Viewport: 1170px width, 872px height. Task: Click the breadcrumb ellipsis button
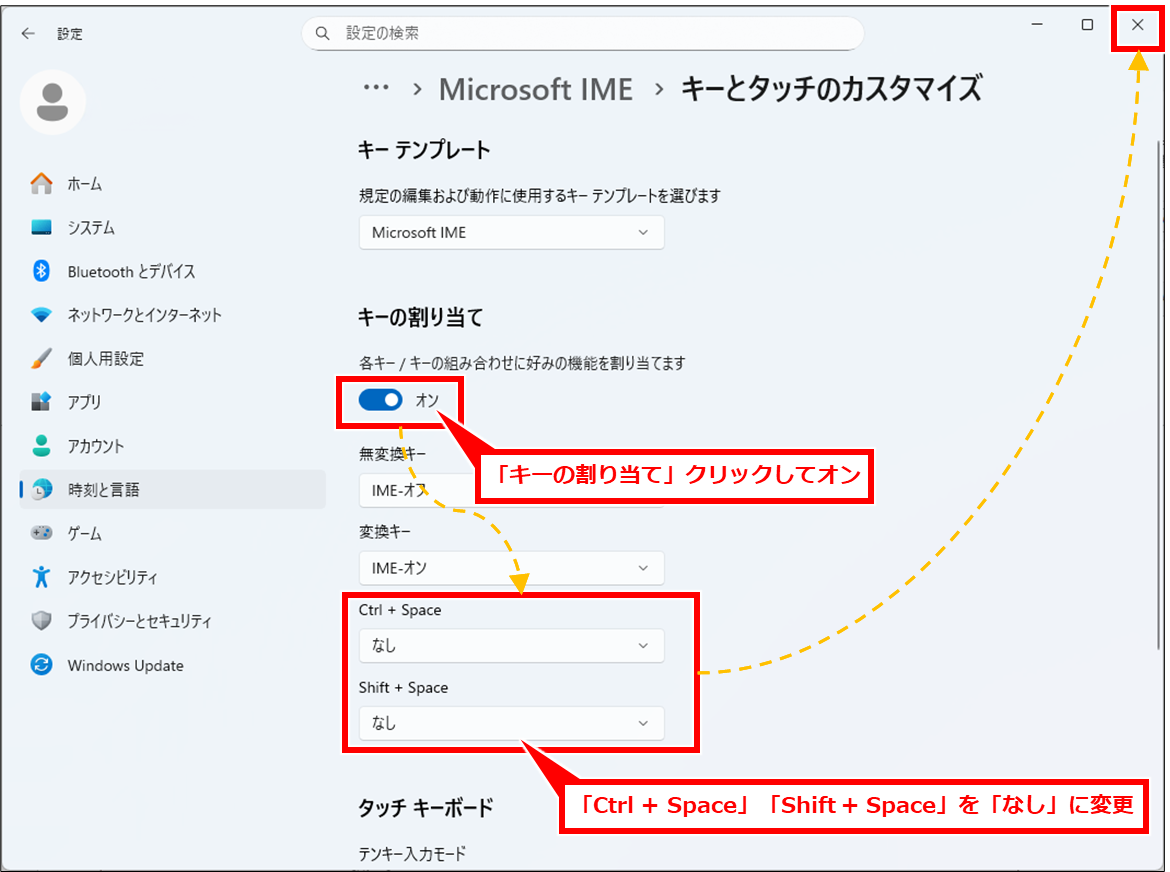pyautogui.click(x=376, y=88)
